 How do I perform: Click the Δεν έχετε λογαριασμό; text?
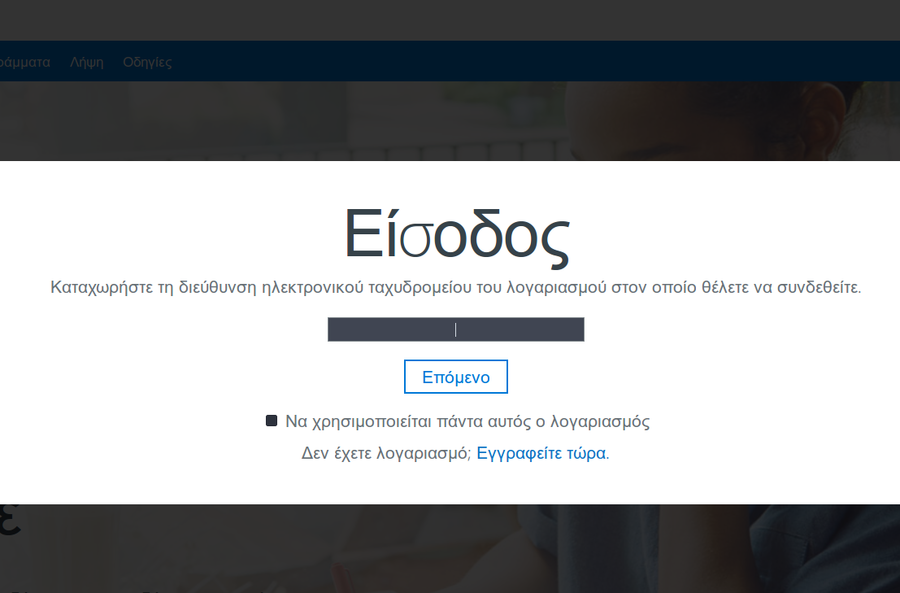point(386,453)
